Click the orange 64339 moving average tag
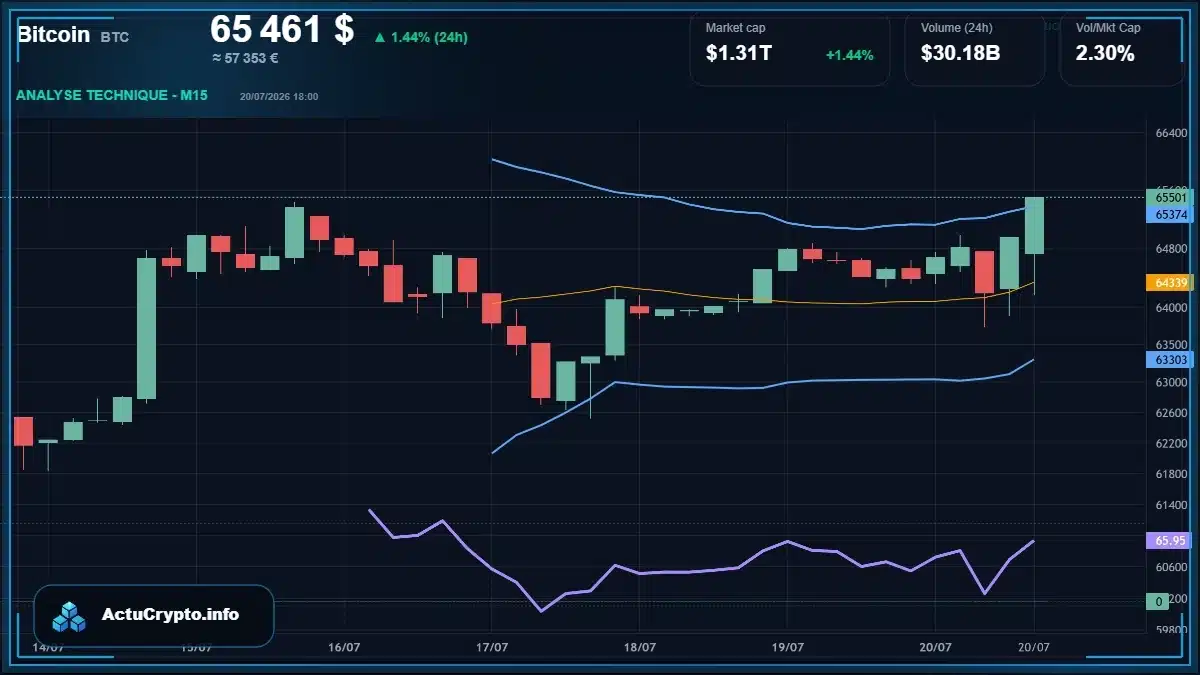The image size is (1200, 675). coord(1170,283)
